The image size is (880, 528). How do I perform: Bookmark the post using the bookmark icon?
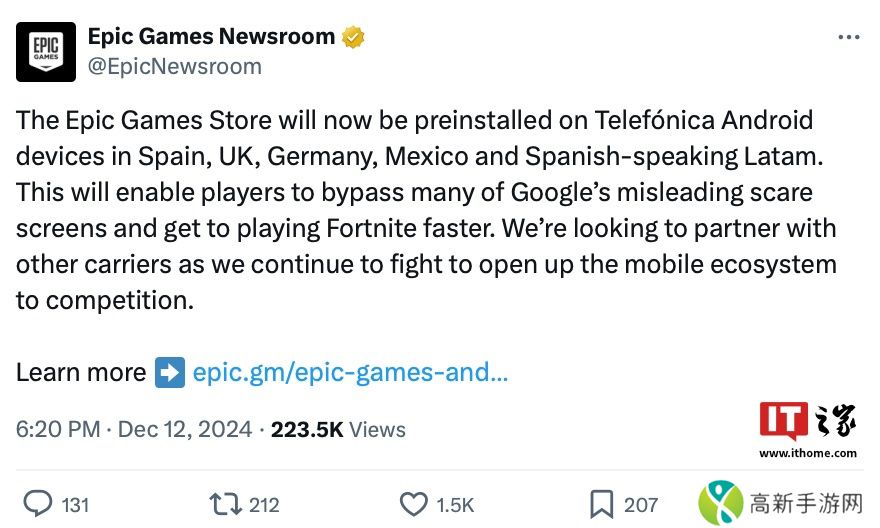pyautogui.click(x=601, y=504)
